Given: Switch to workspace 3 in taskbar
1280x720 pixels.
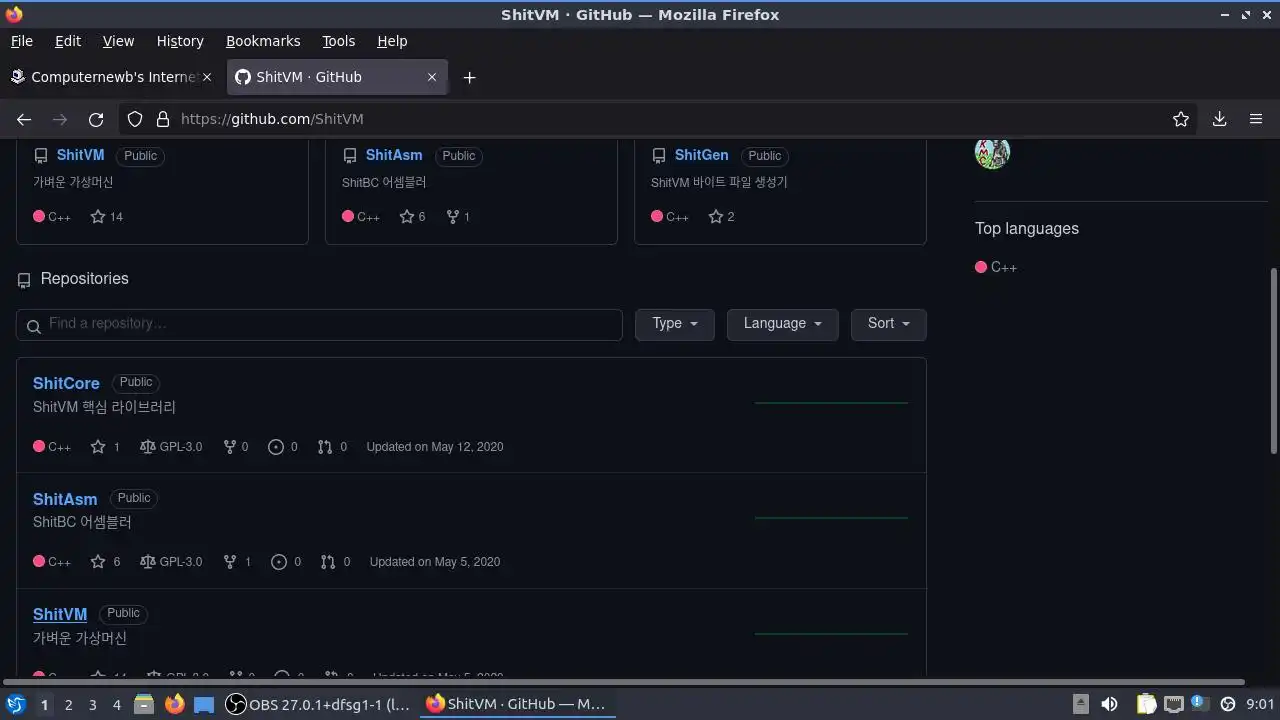Looking at the screenshot, I should coord(92,705).
